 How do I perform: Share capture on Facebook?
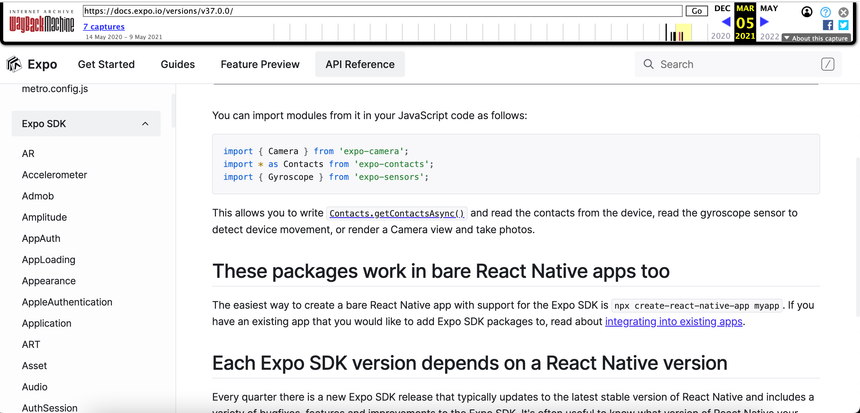(x=827, y=25)
